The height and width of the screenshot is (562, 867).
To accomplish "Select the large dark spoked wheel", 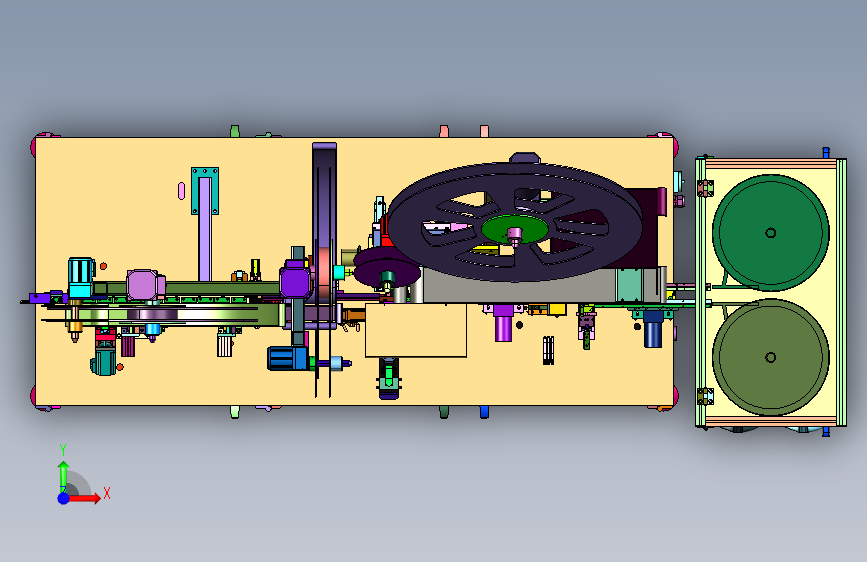I will [514, 221].
